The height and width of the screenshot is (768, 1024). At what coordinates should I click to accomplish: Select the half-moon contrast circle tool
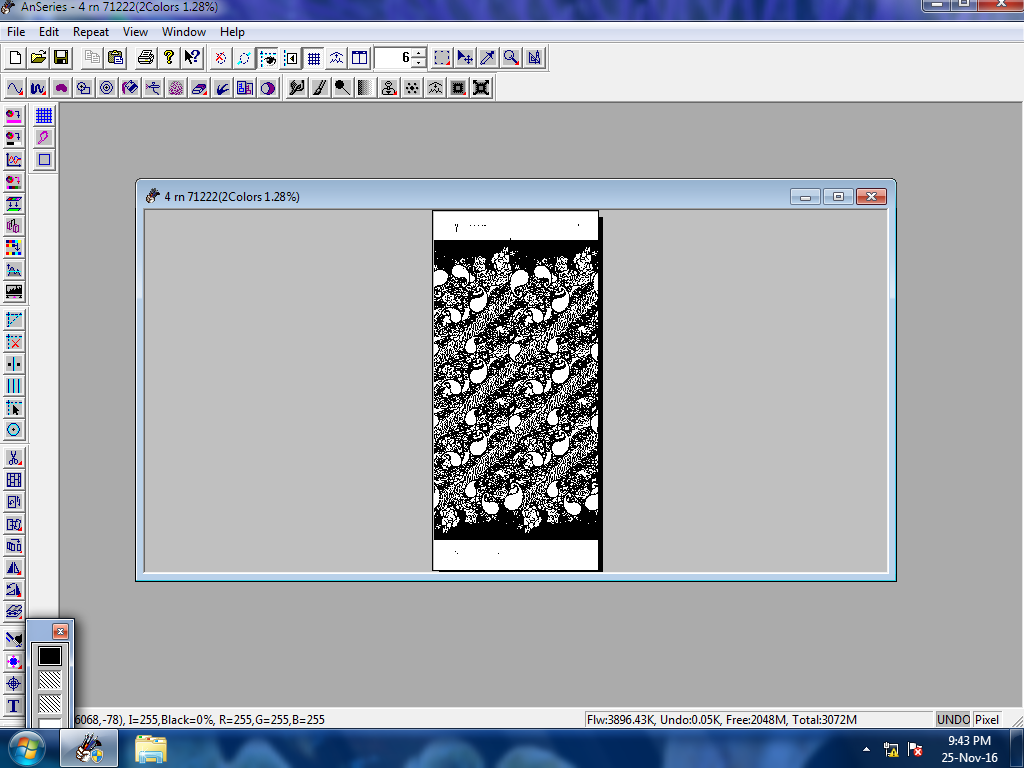click(268, 88)
